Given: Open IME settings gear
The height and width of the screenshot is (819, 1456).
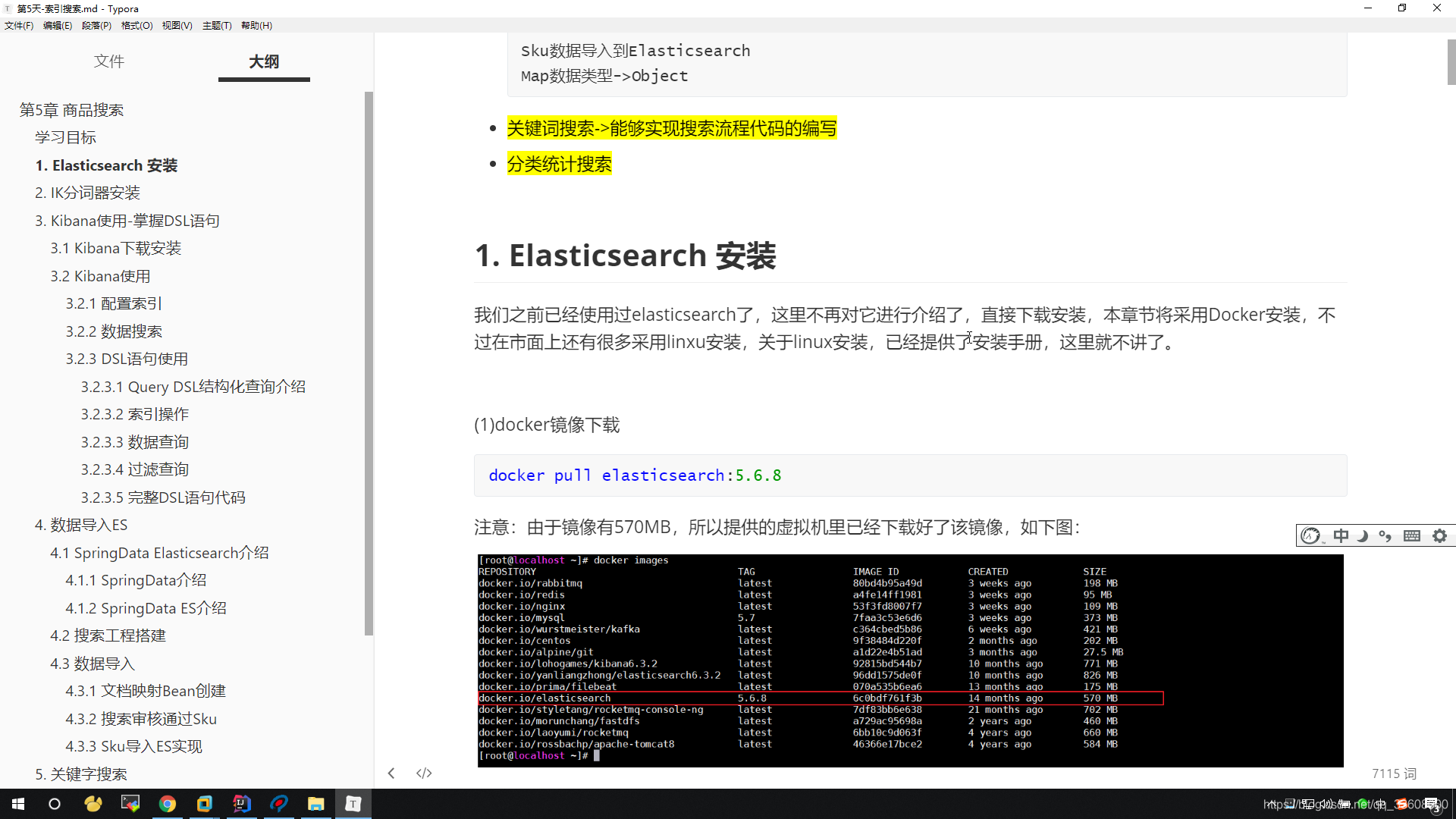Looking at the screenshot, I should [x=1439, y=536].
